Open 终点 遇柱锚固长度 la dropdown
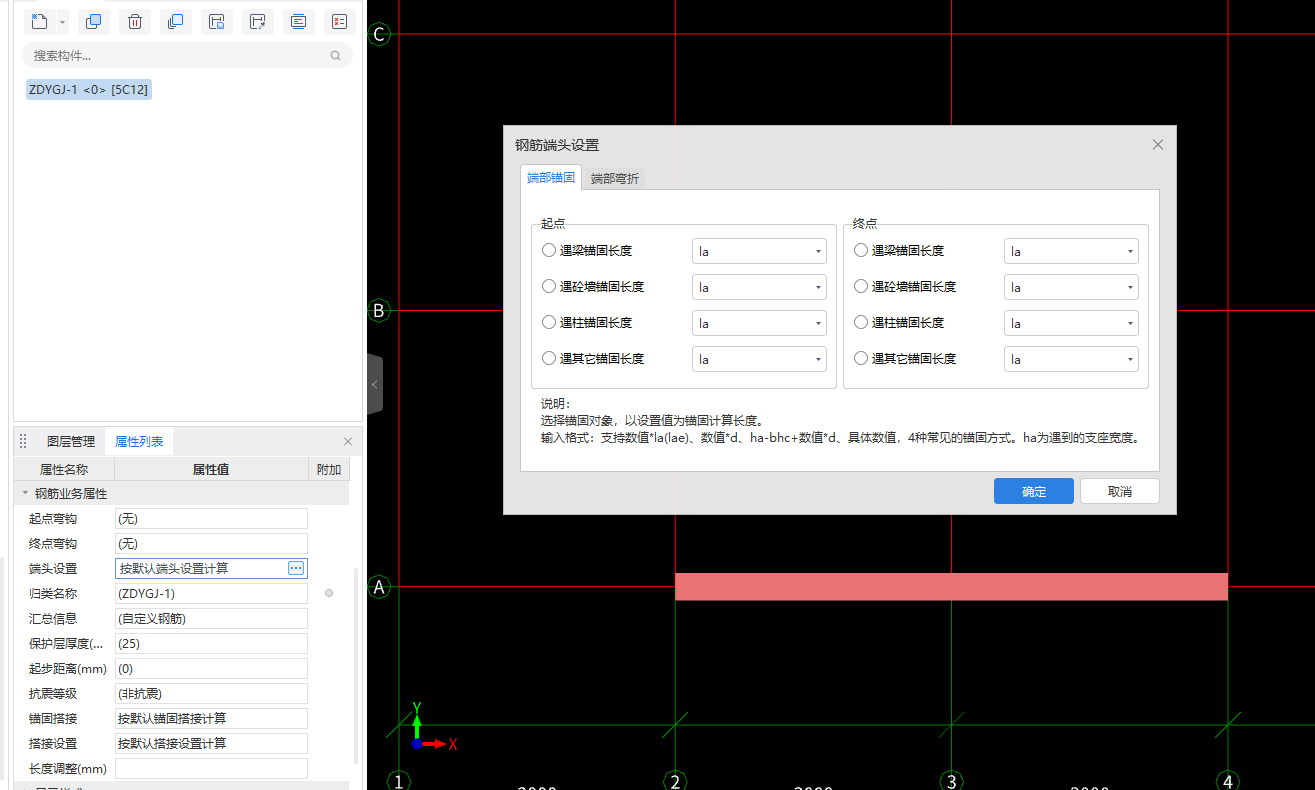The height and width of the screenshot is (790, 1315). tap(1071, 323)
